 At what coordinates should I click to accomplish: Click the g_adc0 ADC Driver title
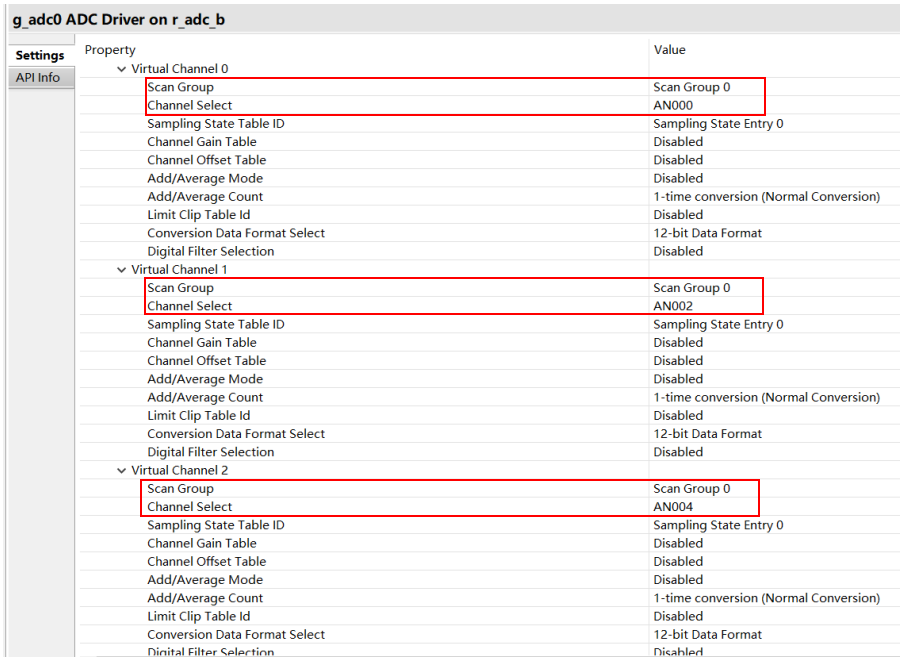coord(118,20)
